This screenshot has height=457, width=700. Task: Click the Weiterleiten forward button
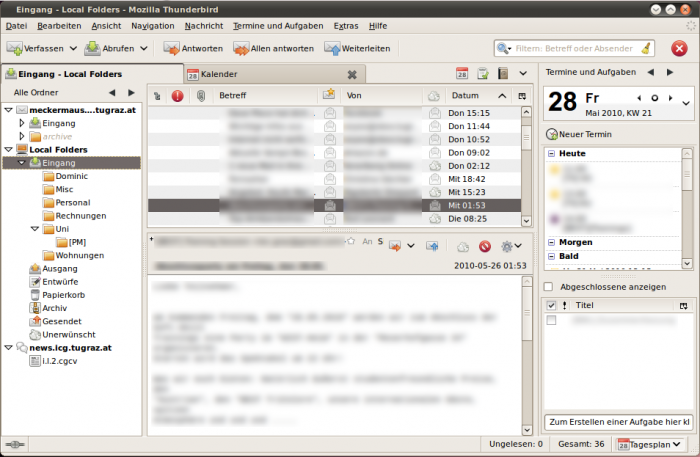point(357,48)
